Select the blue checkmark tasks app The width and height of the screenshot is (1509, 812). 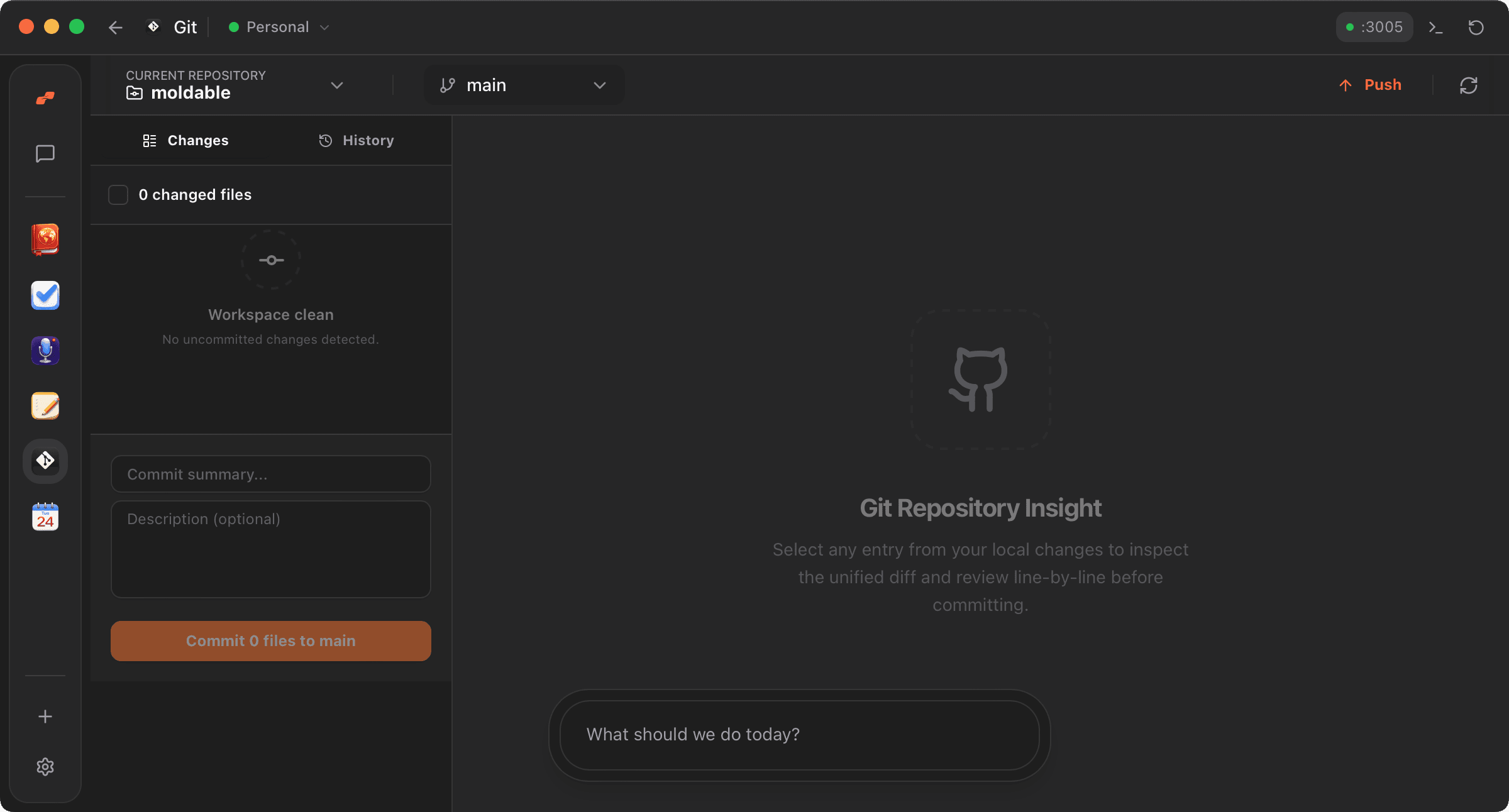pos(45,295)
